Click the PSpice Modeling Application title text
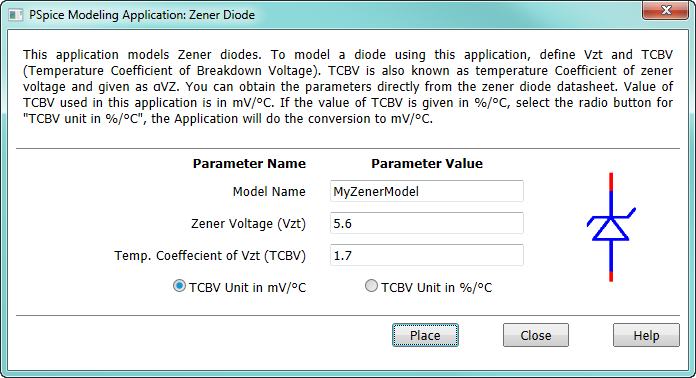 coord(142,15)
